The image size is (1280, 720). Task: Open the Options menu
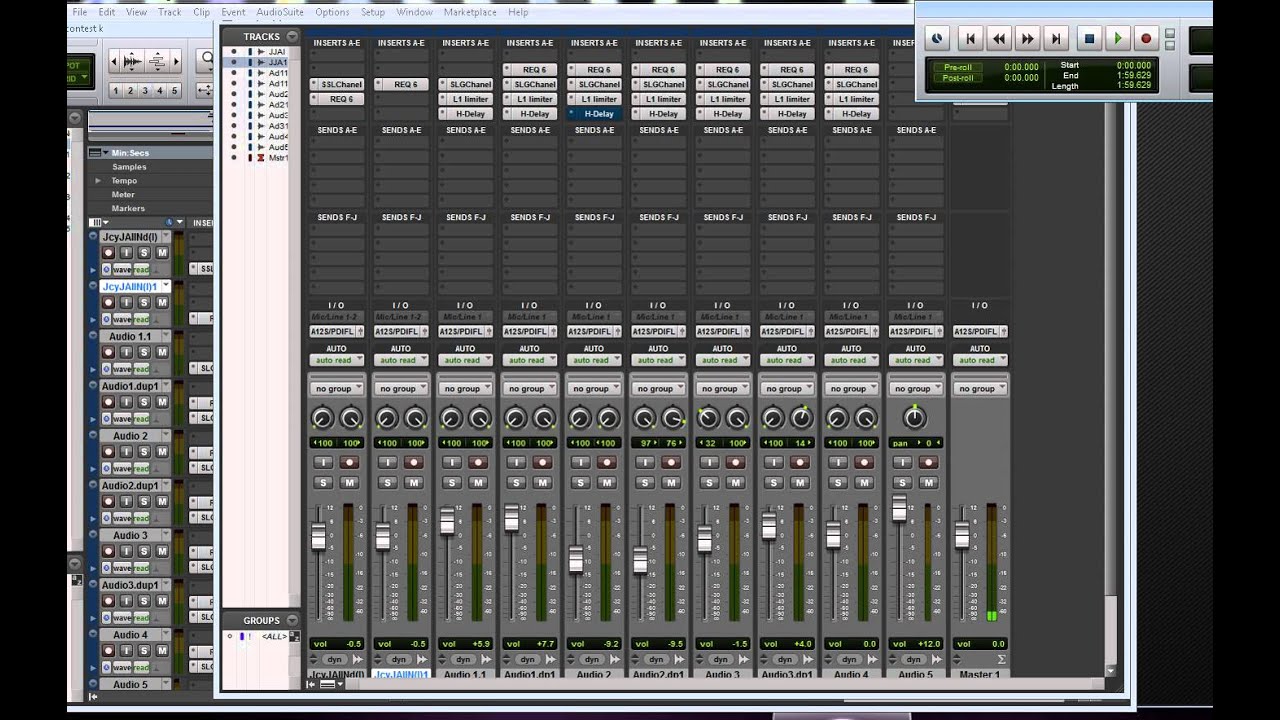coord(332,12)
